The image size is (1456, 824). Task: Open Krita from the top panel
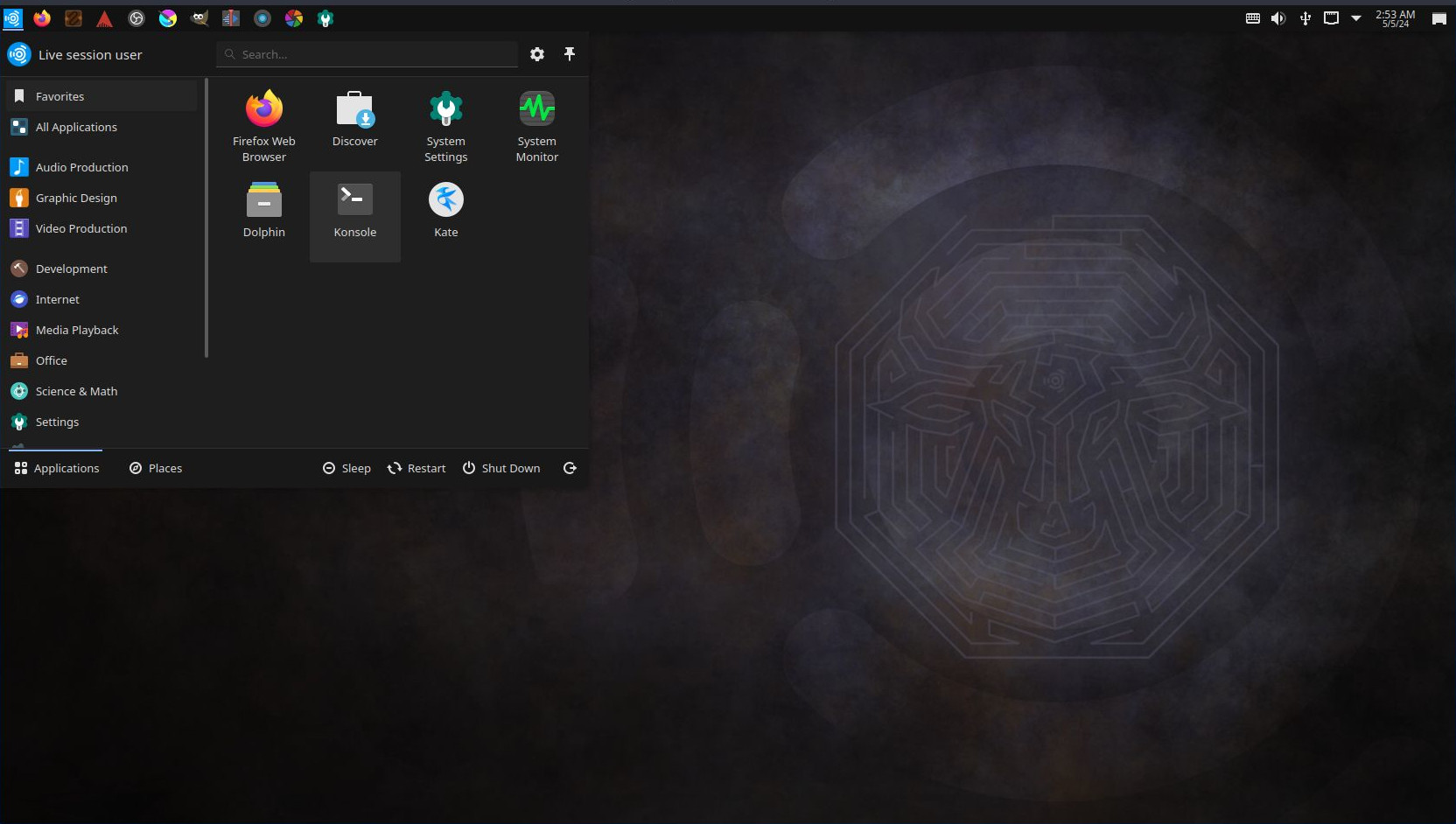point(168,18)
